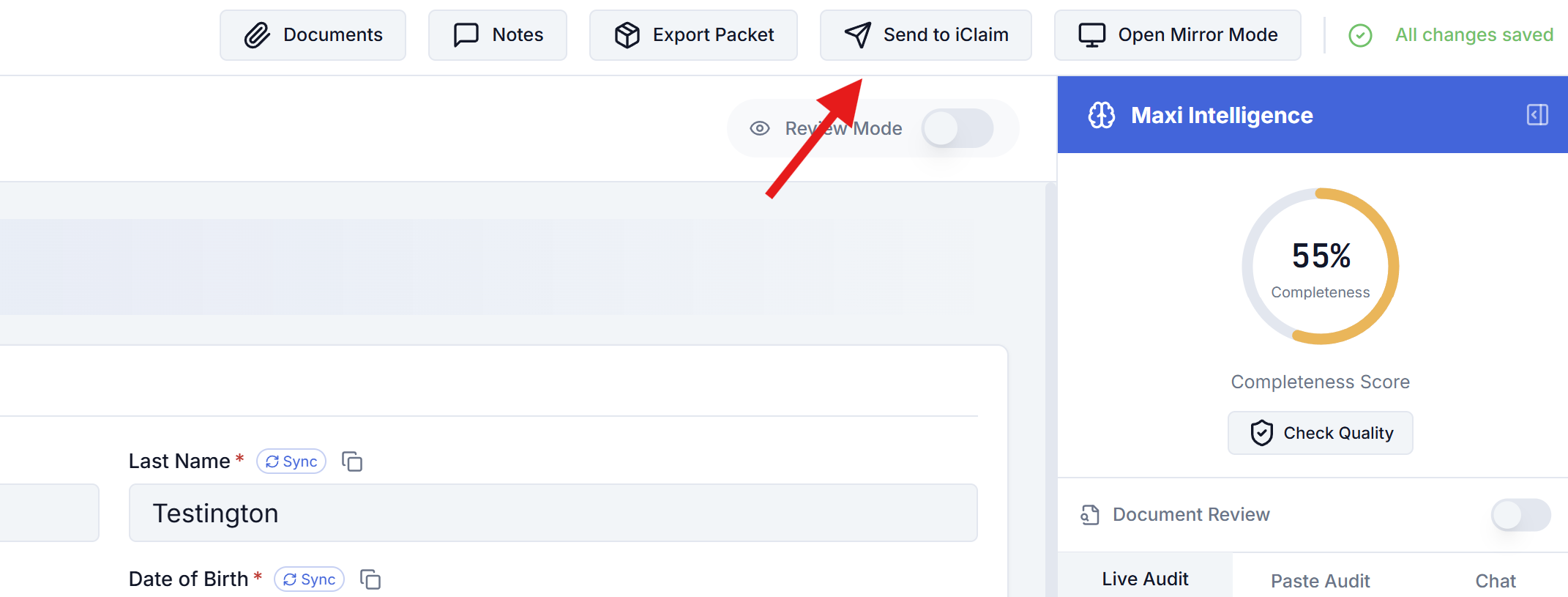Click the copy icon beside Last Name Sync
This screenshot has width=1568, height=597.
[352, 461]
